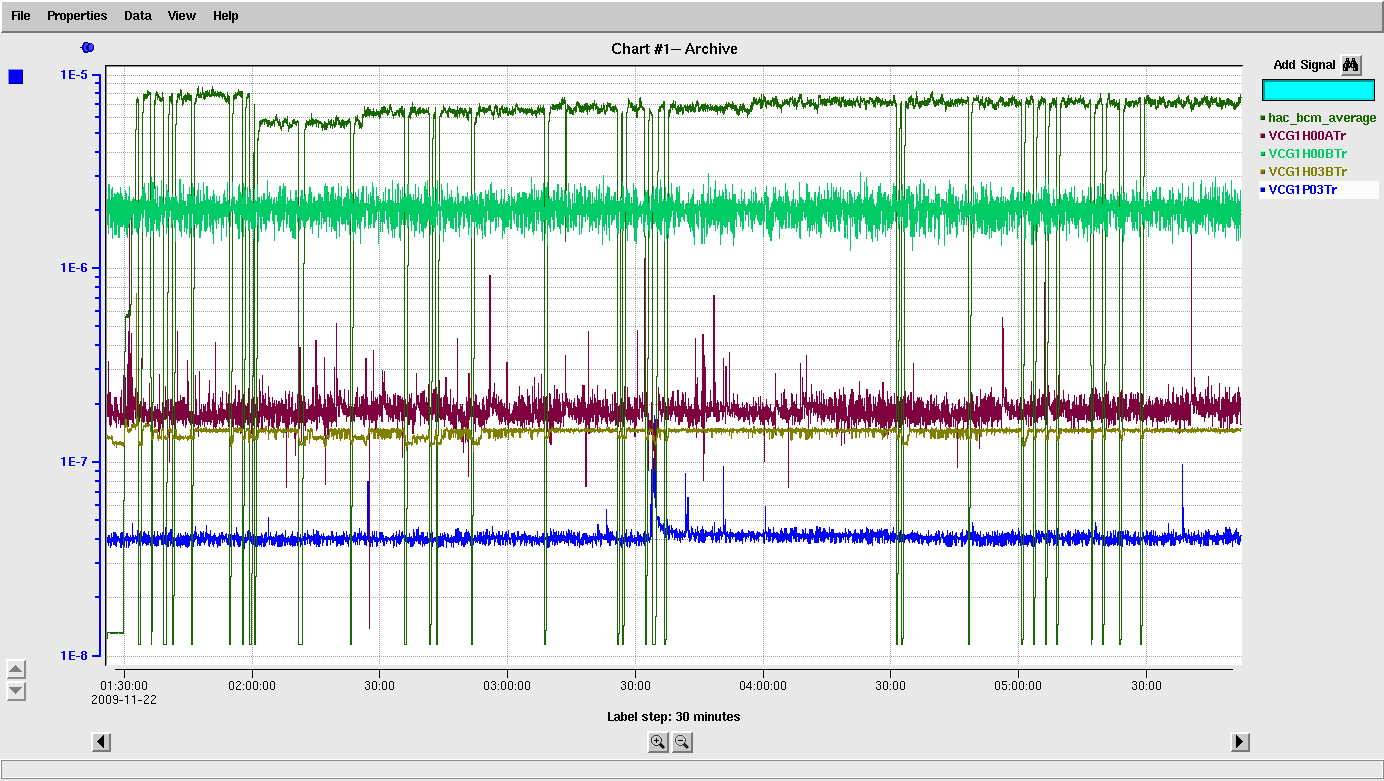Screen dimensions: 1384x781
Task: Click the 03:00:00 time axis label
Action: click(x=507, y=686)
